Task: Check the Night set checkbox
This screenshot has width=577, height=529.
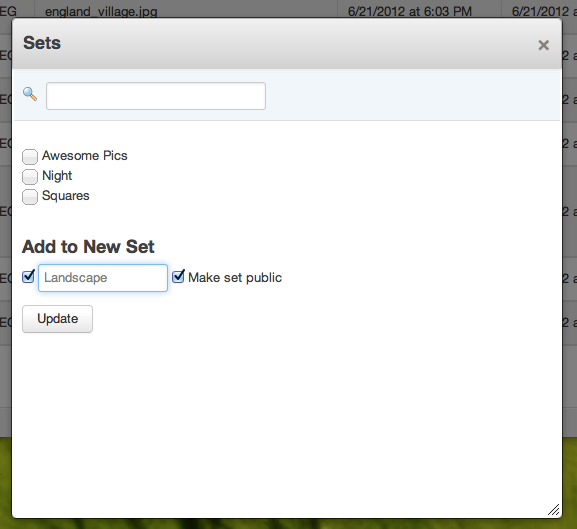Action: point(30,177)
